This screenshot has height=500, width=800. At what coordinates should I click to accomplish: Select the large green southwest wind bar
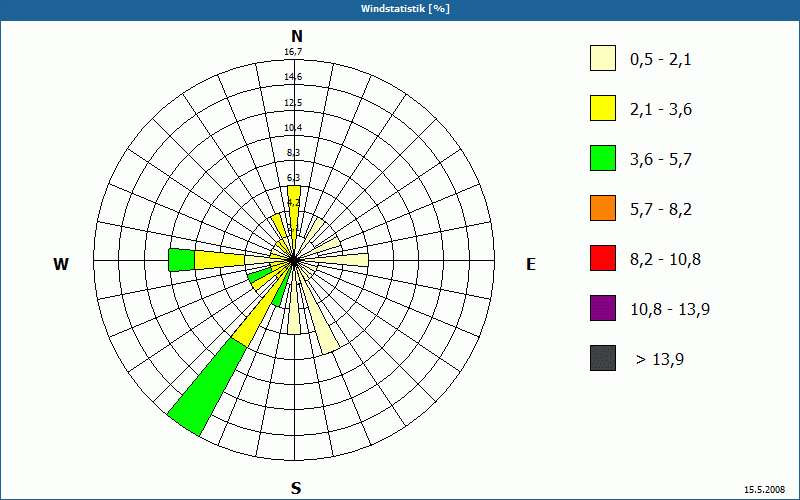point(208,387)
